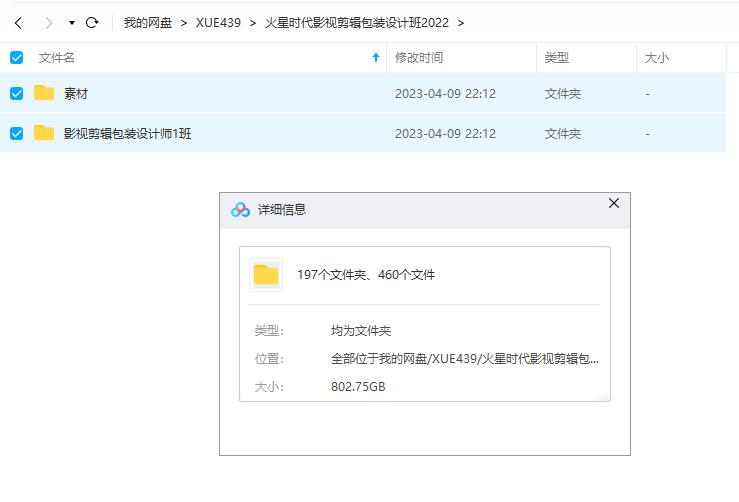Click breadcrumb 火星时代影视剪辑包装设计班2022

click(x=356, y=23)
